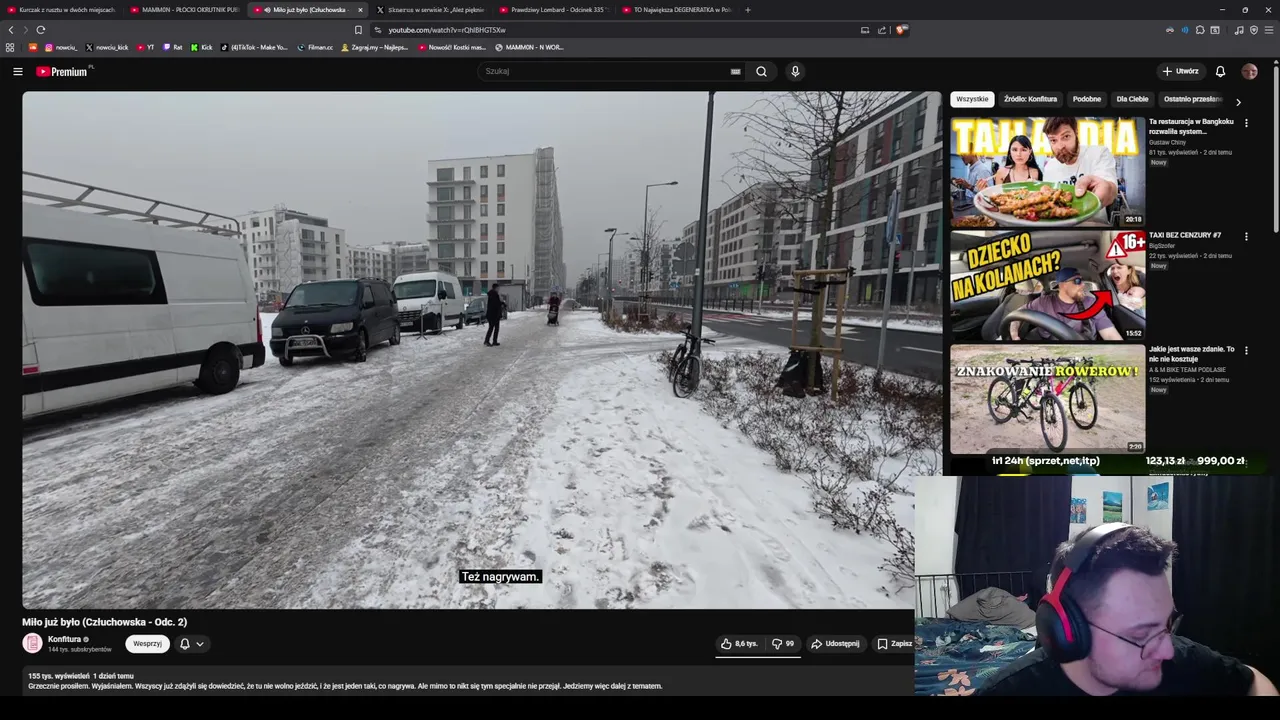Open the YouTube hamburger guide menu
This screenshot has height=720, width=1280.
pos(17,71)
